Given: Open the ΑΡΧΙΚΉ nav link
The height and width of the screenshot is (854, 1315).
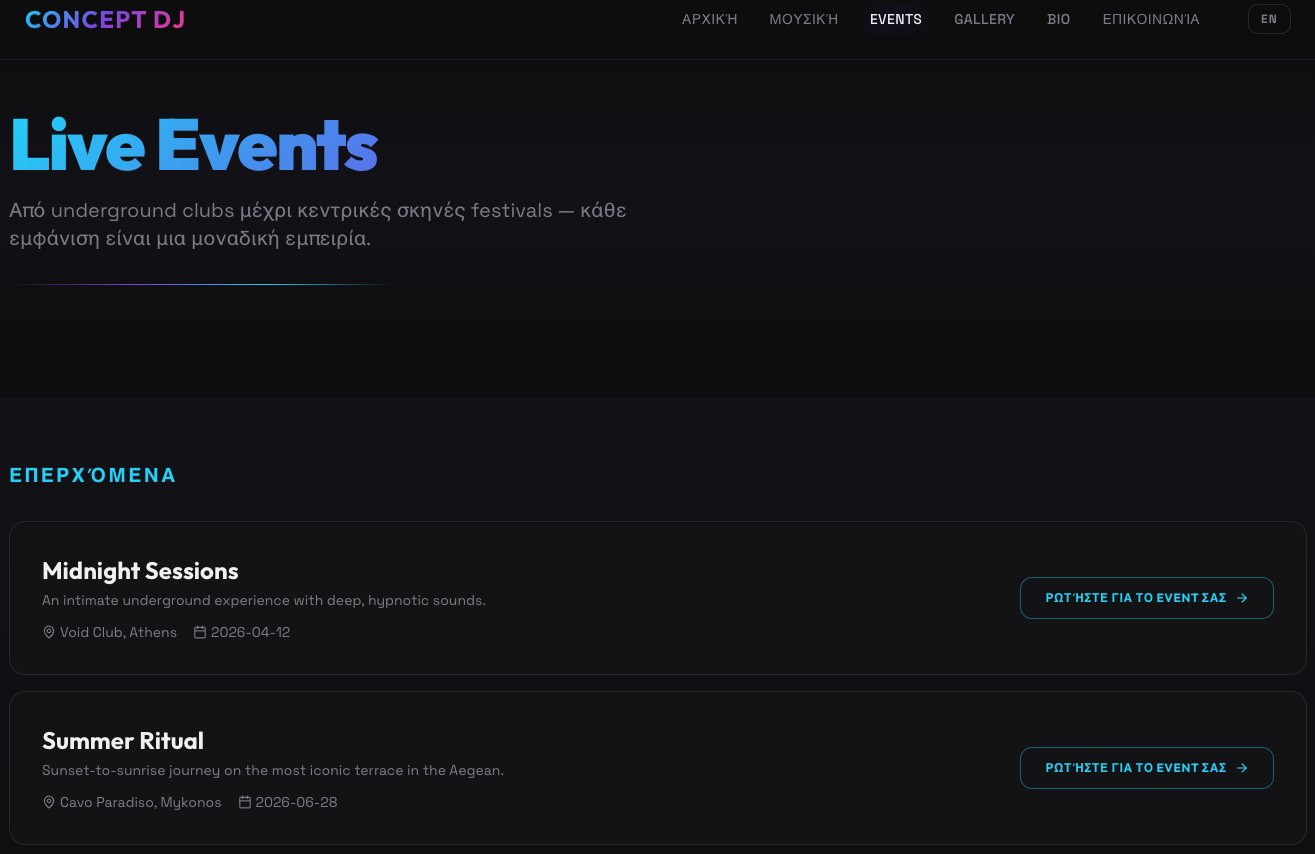Looking at the screenshot, I should [710, 19].
